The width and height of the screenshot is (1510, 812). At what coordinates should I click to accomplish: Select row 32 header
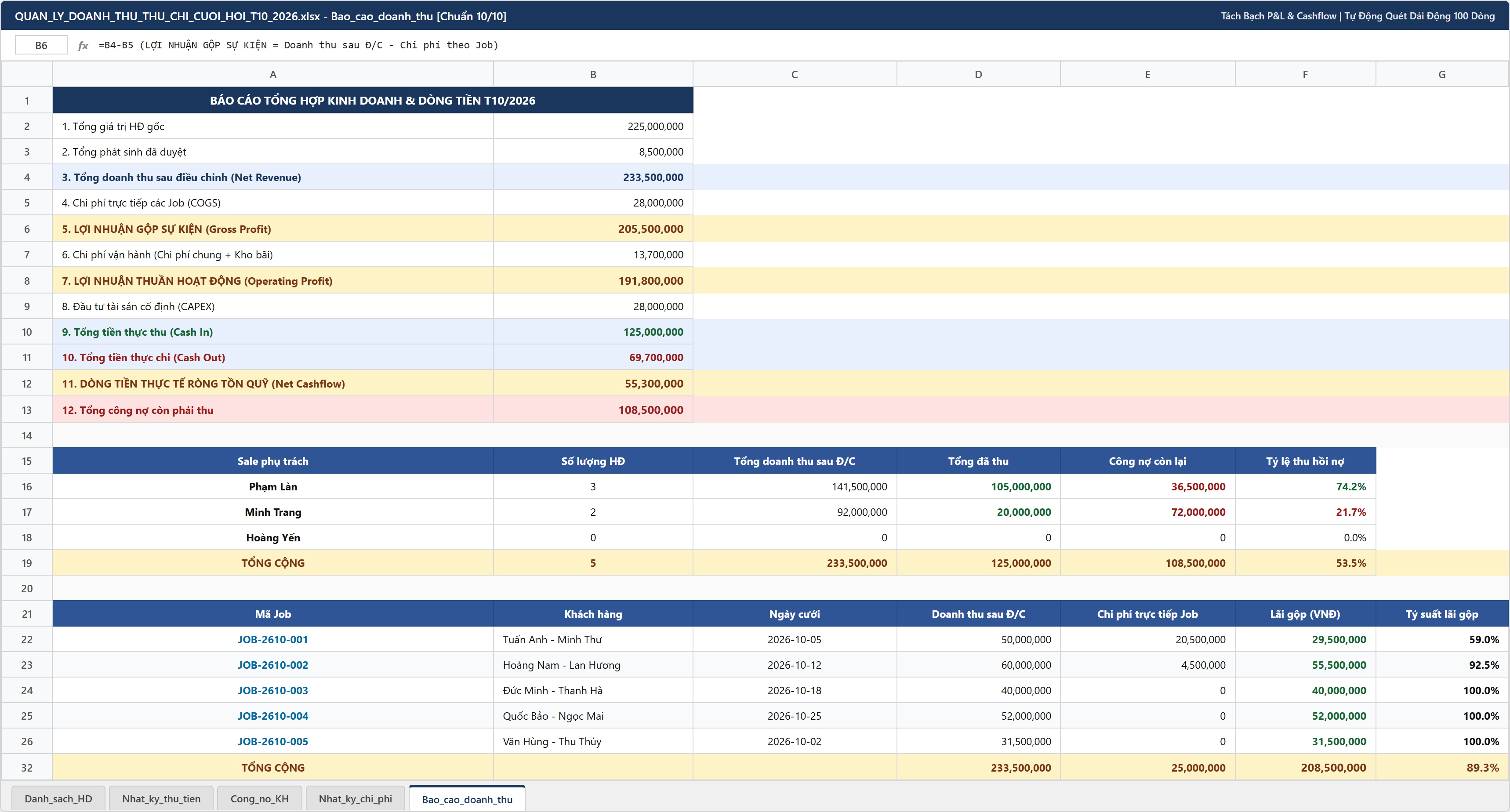coord(27,768)
